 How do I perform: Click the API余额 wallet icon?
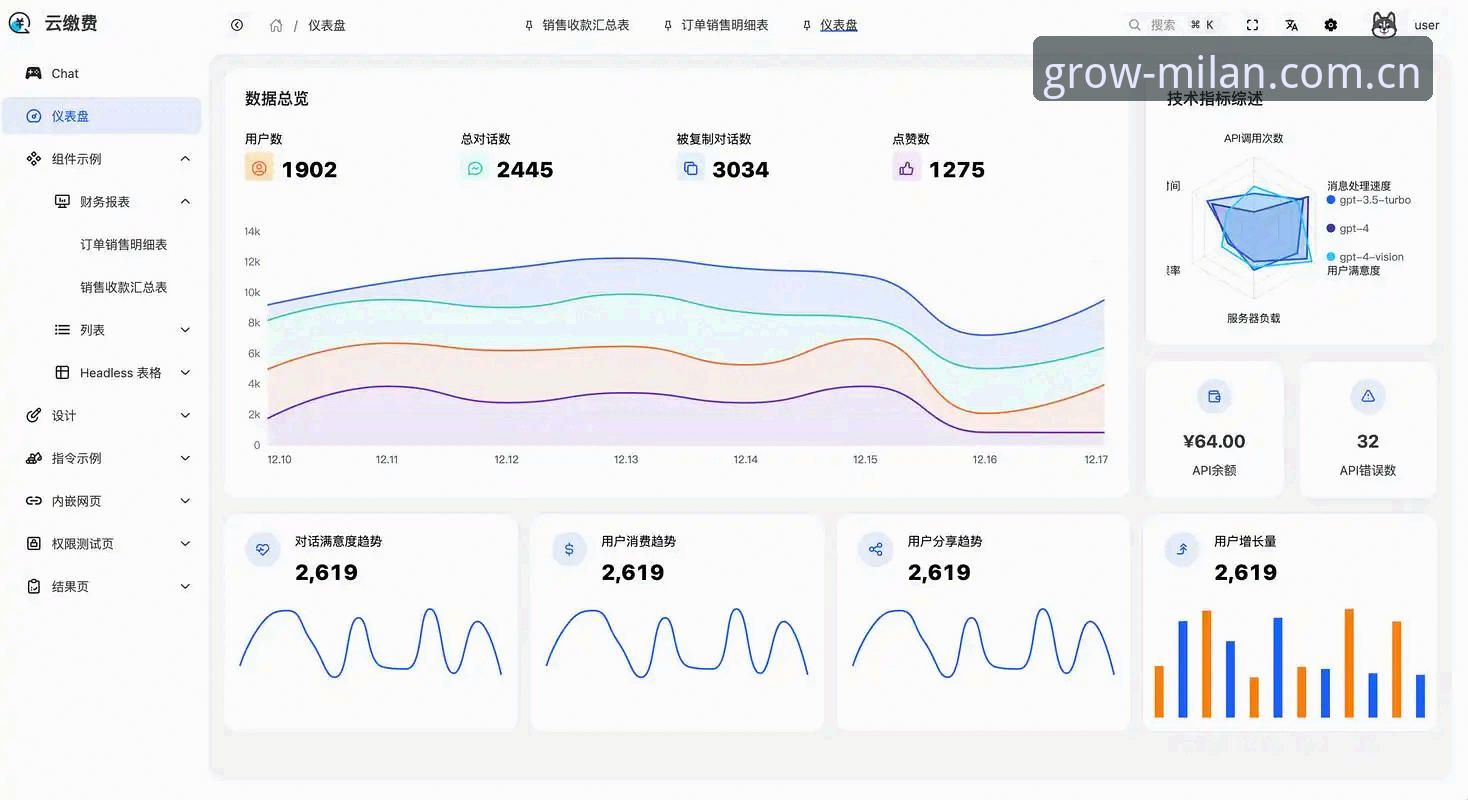pos(1214,396)
